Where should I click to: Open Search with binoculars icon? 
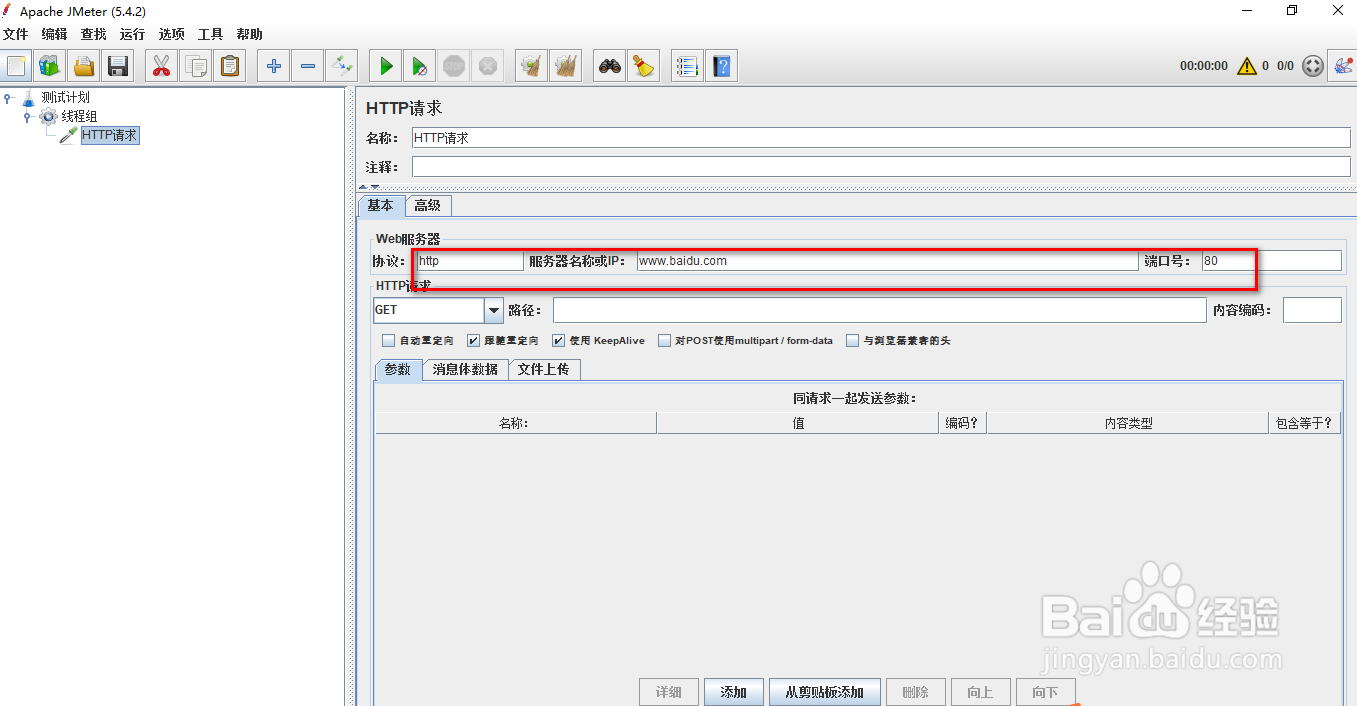pyautogui.click(x=609, y=67)
